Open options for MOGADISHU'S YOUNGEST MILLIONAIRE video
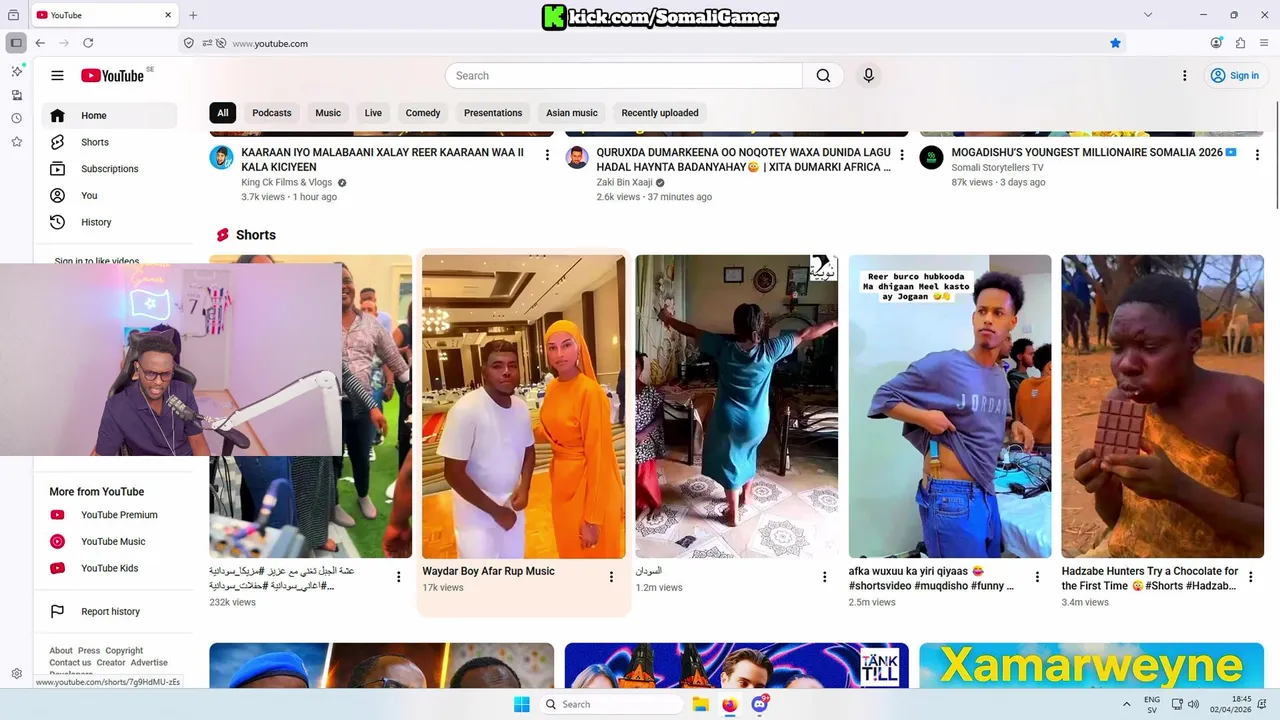This screenshot has height=720, width=1280. [x=1257, y=155]
